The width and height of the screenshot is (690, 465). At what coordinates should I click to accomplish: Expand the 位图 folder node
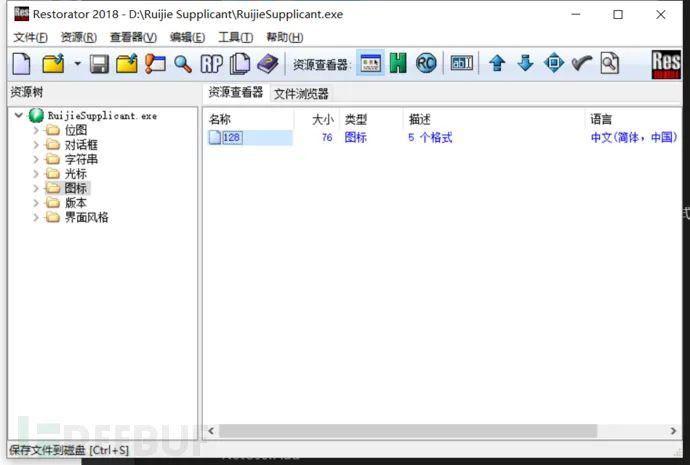(36, 130)
